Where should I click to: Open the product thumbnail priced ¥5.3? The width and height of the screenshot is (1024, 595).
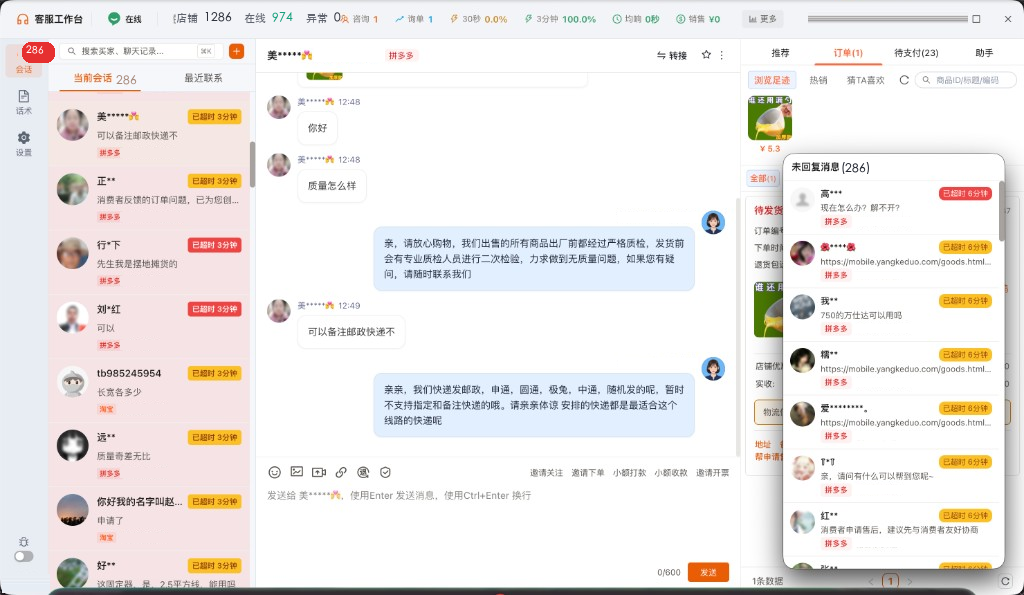tap(770, 118)
